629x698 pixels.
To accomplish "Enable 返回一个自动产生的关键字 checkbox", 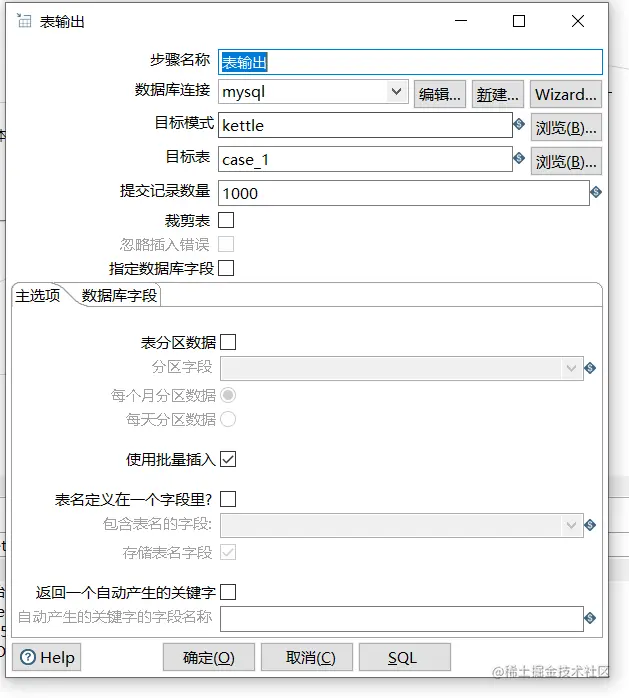I will click(x=228, y=592).
